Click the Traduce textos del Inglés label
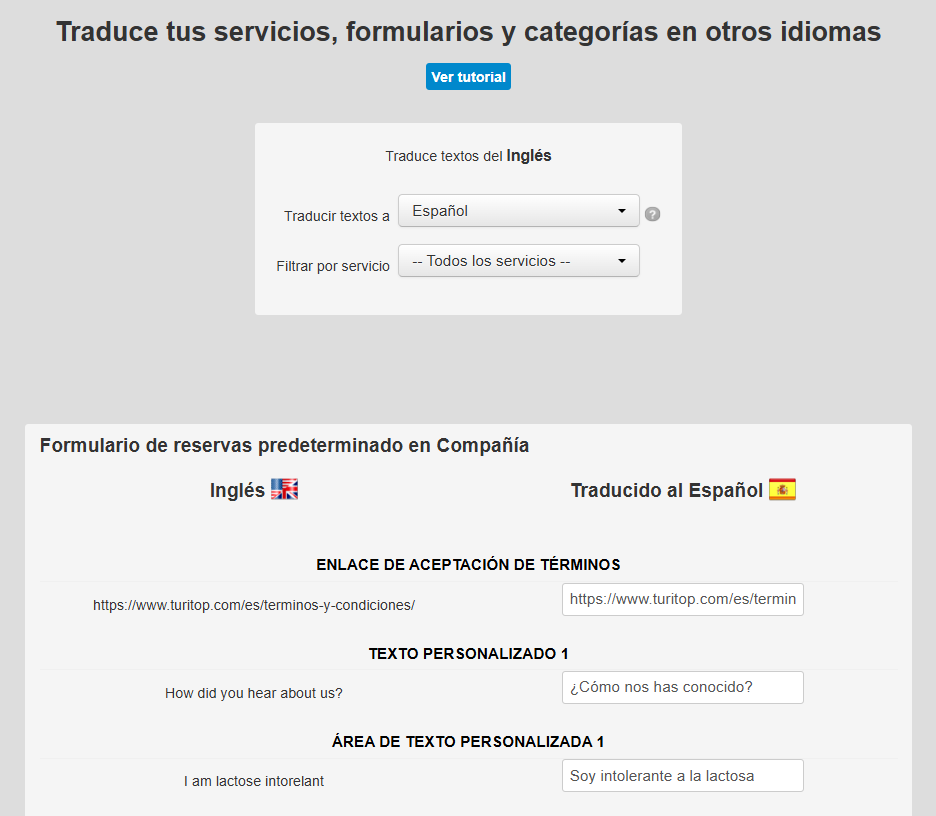 [x=468, y=156]
